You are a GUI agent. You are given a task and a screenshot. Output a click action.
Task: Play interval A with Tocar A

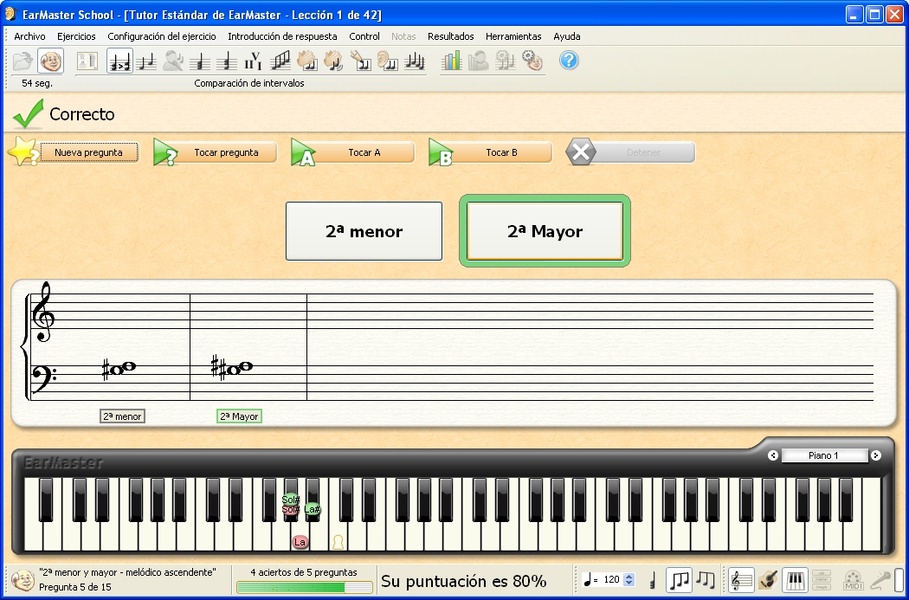(x=364, y=152)
